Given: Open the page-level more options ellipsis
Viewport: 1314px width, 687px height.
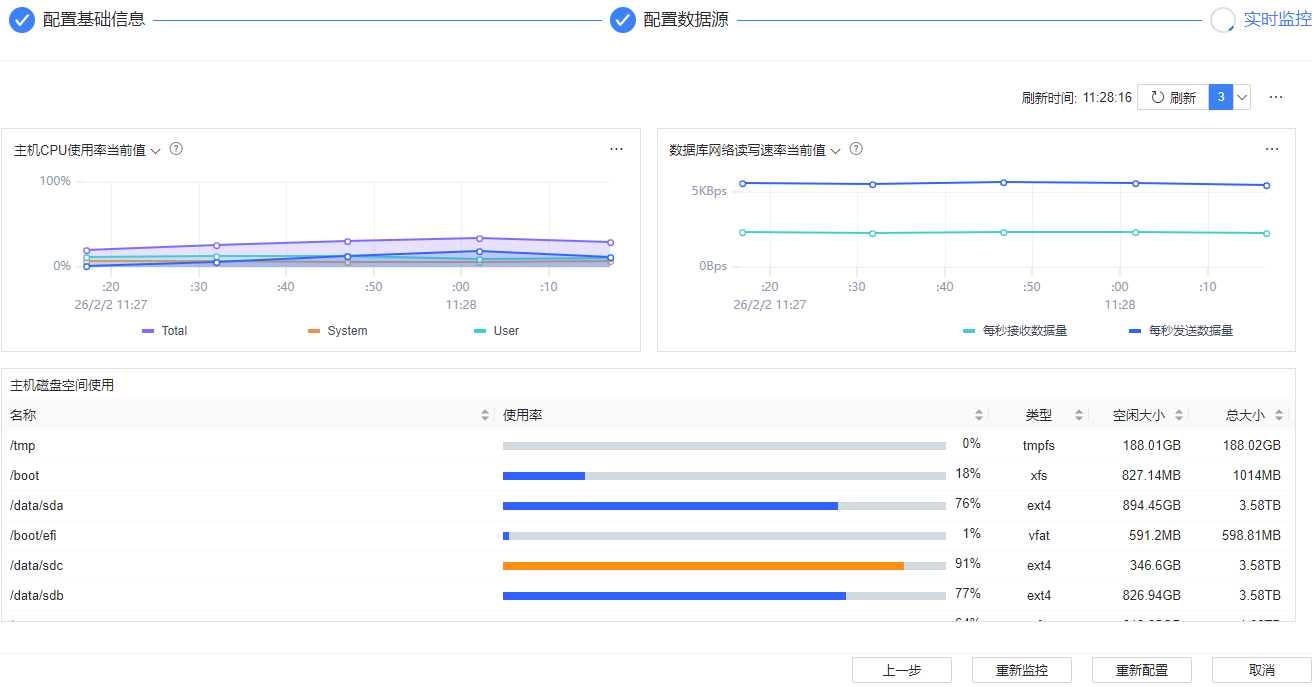Looking at the screenshot, I should (1276, 97).
